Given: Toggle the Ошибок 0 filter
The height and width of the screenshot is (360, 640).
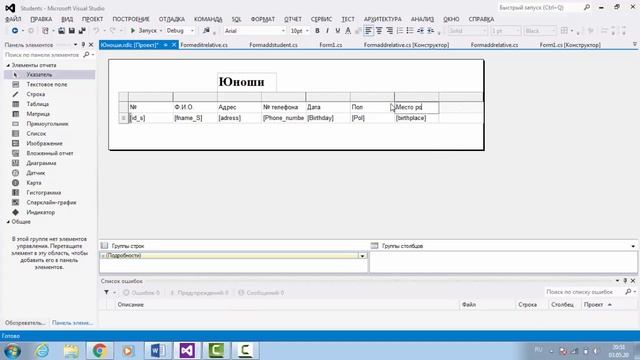Looking at the screenshot, I should 141,293.
